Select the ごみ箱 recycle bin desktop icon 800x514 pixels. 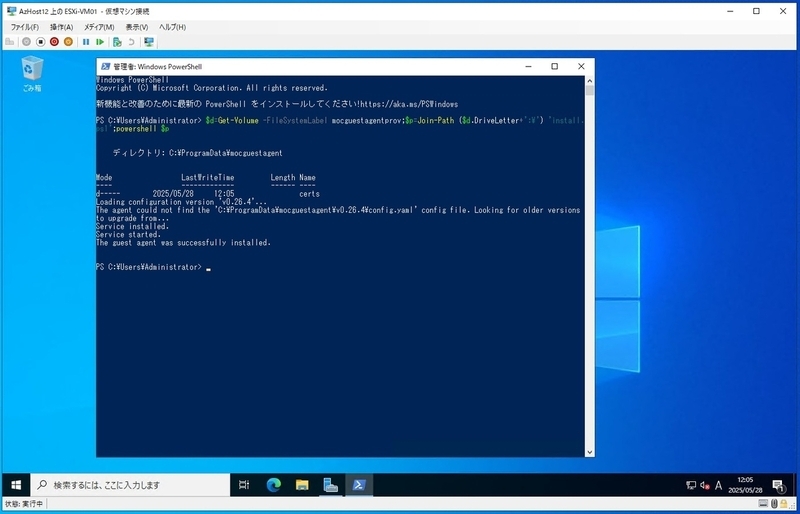[32, 74]
